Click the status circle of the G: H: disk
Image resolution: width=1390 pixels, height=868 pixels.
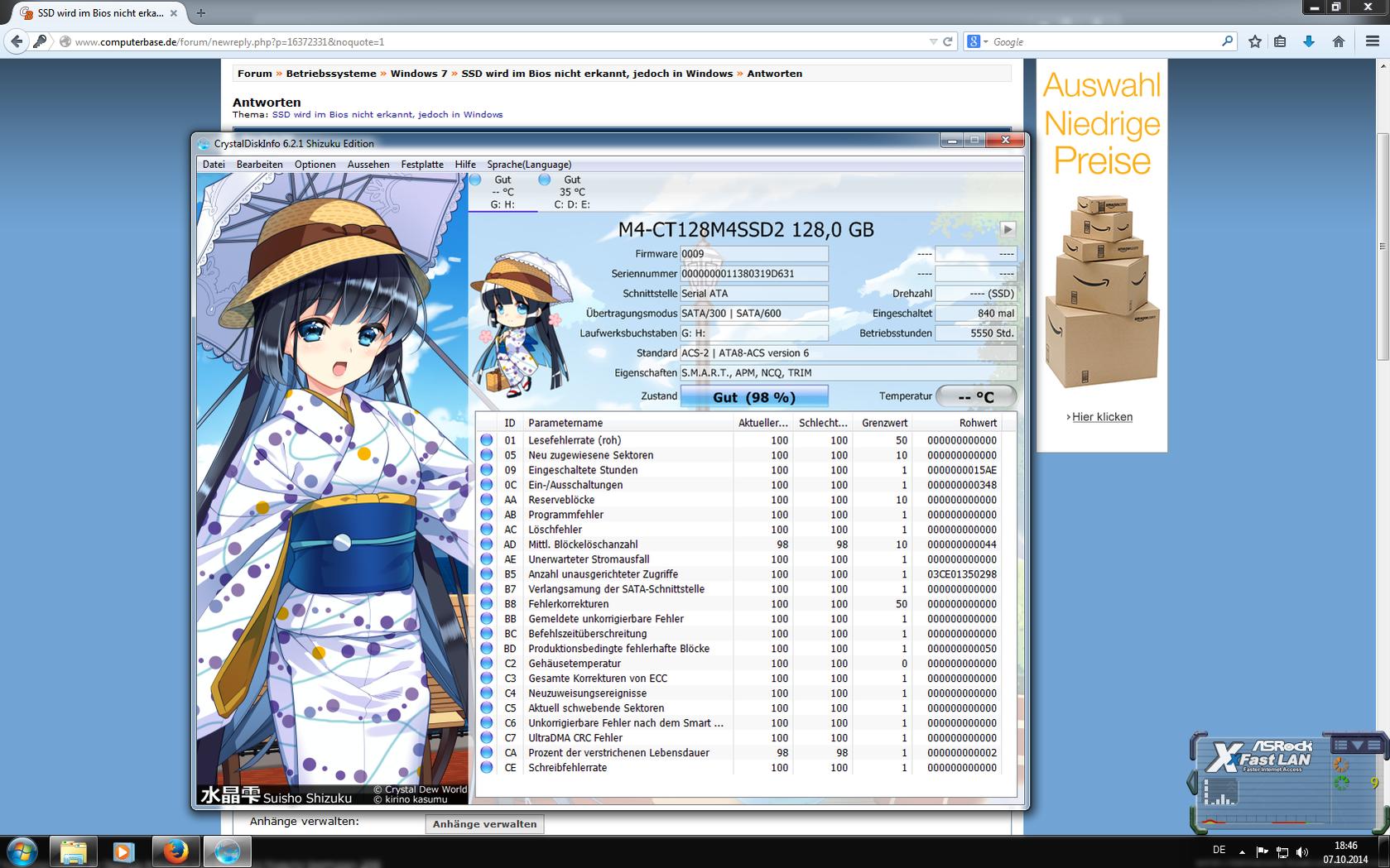(x=475, y=180)
